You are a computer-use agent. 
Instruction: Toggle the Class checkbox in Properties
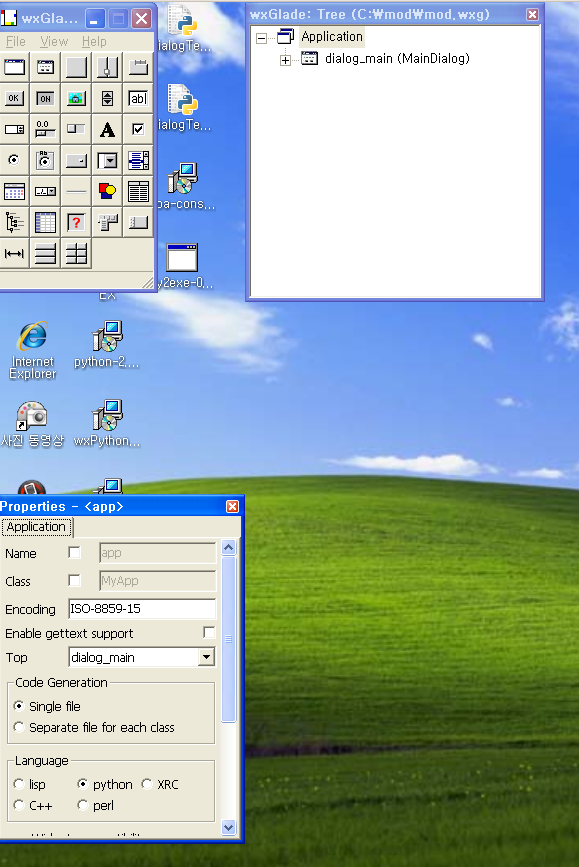tap(74, 580)
